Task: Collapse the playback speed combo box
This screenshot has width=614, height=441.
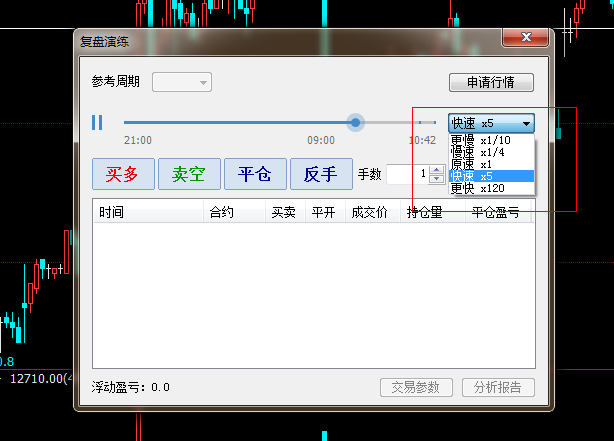Action: [x=527, y=123]
